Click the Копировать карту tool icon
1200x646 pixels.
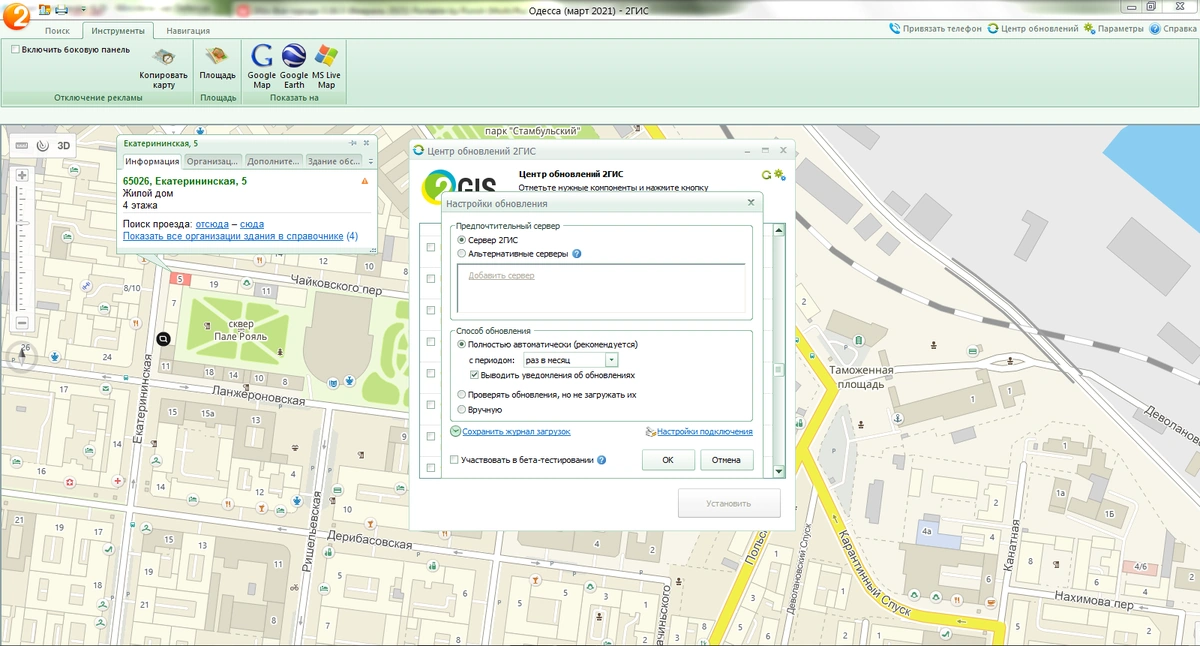[164, 59]
